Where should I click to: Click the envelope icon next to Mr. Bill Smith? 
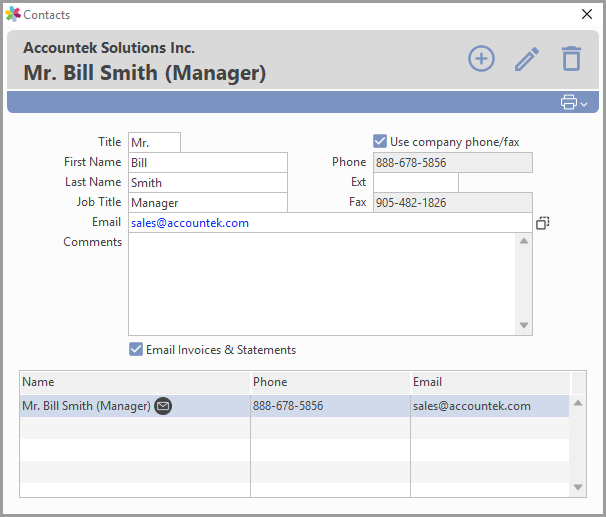point(163,406)
